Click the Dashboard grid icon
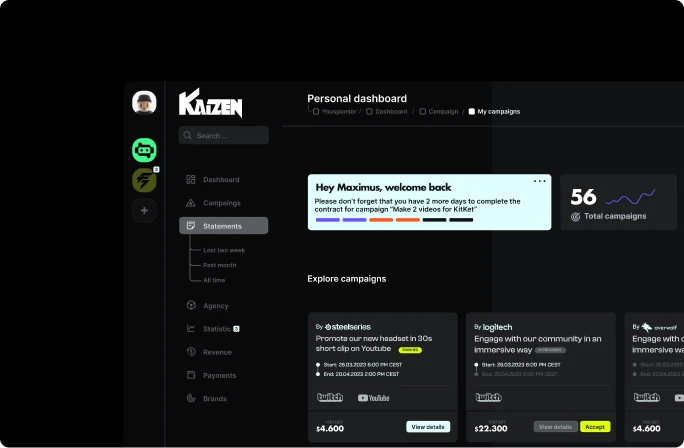 191,179
